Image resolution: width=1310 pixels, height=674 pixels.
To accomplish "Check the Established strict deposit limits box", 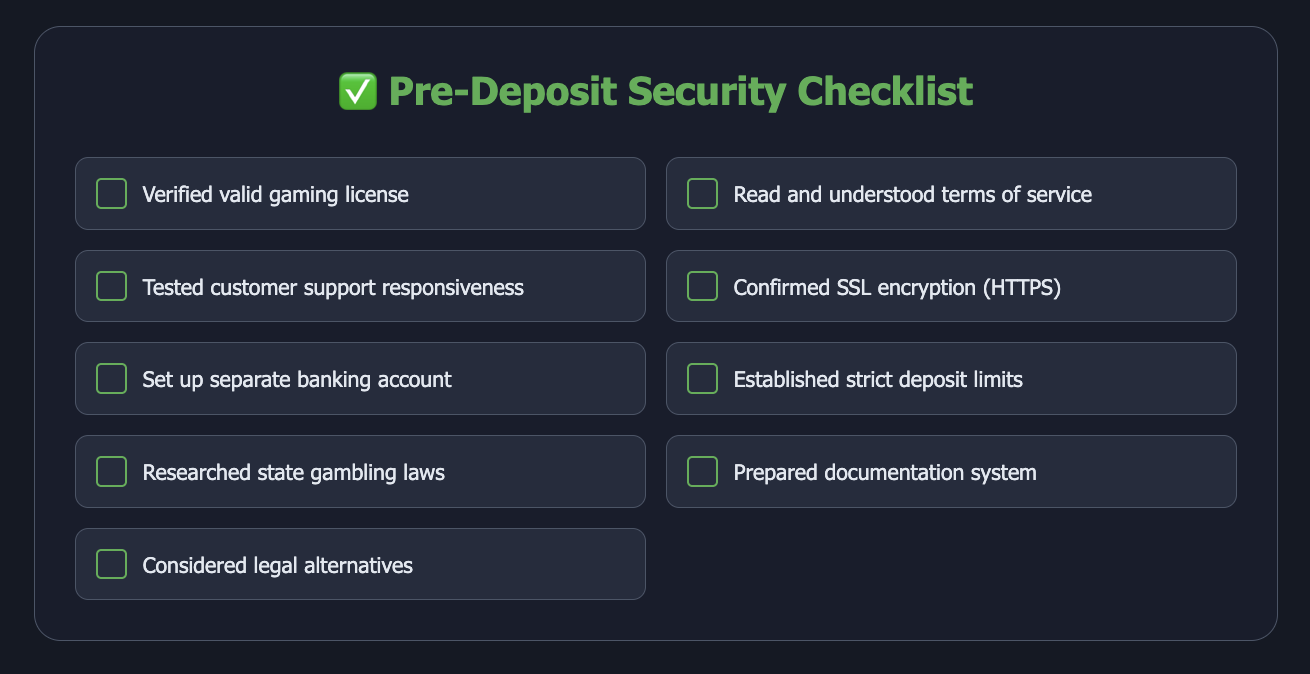I will [x=702, y=379].
